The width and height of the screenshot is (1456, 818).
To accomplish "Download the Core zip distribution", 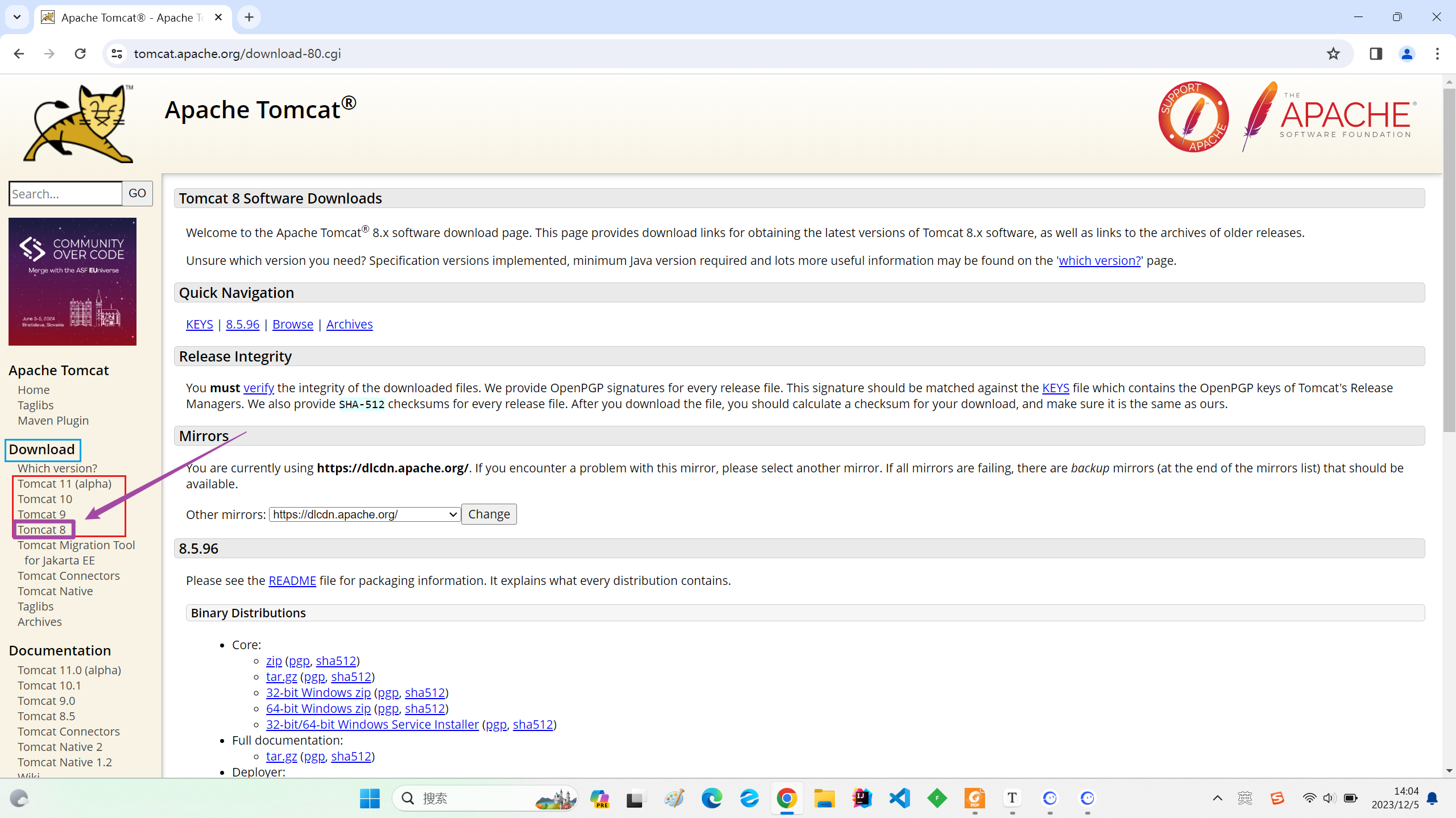I will click(274, 661).
